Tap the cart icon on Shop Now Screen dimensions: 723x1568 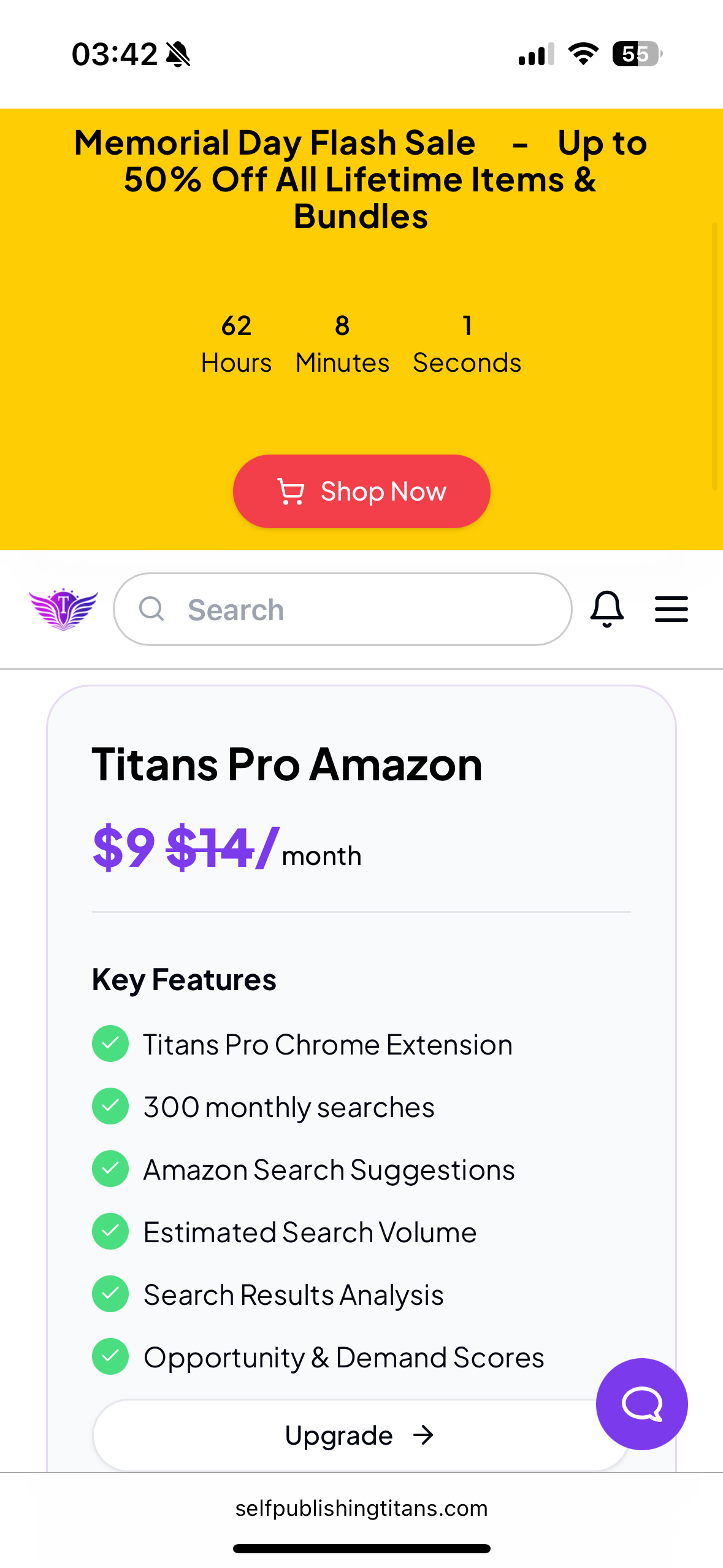point(291,491)
